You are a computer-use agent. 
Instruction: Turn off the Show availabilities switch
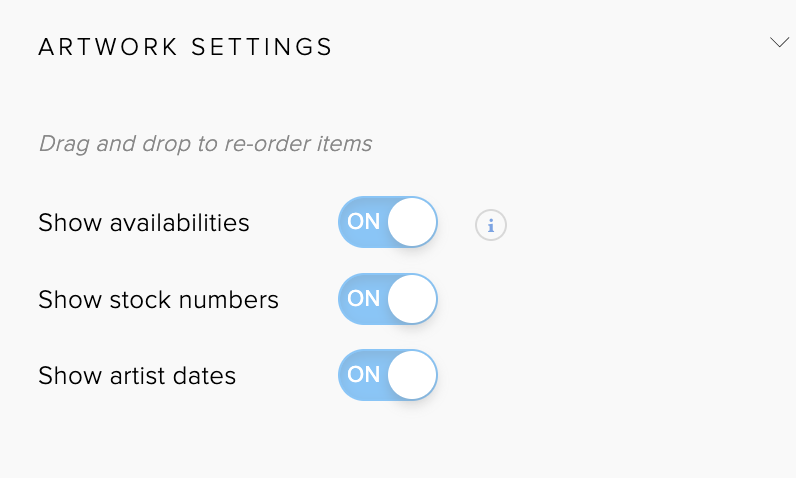tap(388, 222)
